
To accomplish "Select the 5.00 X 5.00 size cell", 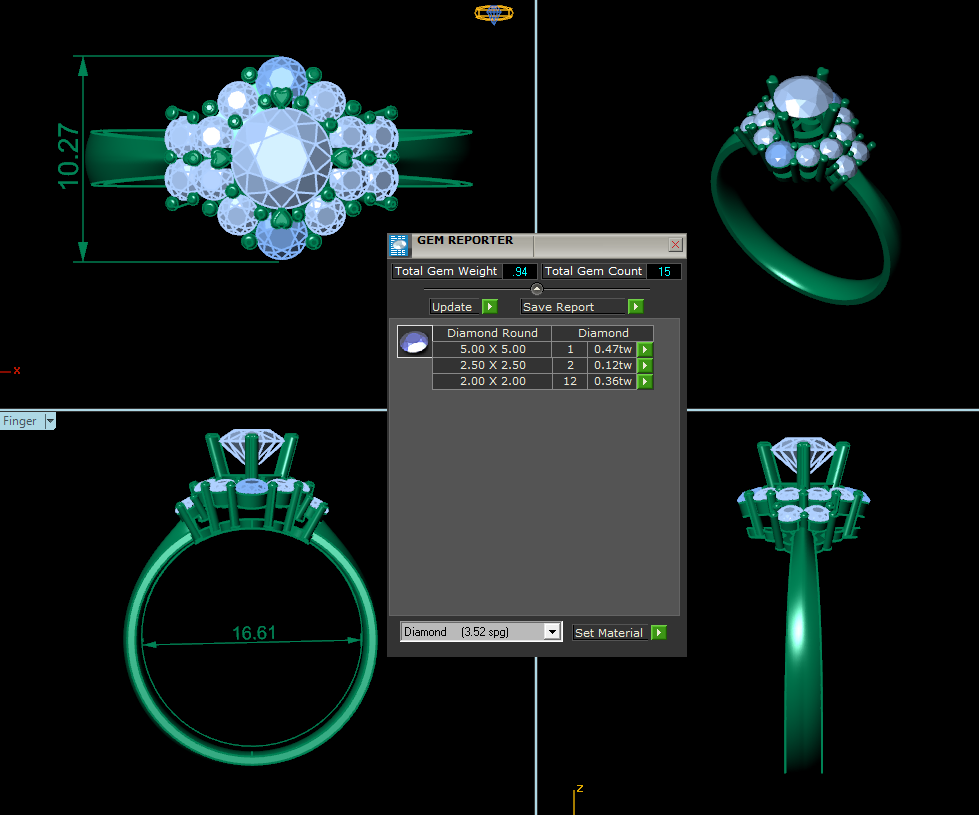I will click(492, 349).
